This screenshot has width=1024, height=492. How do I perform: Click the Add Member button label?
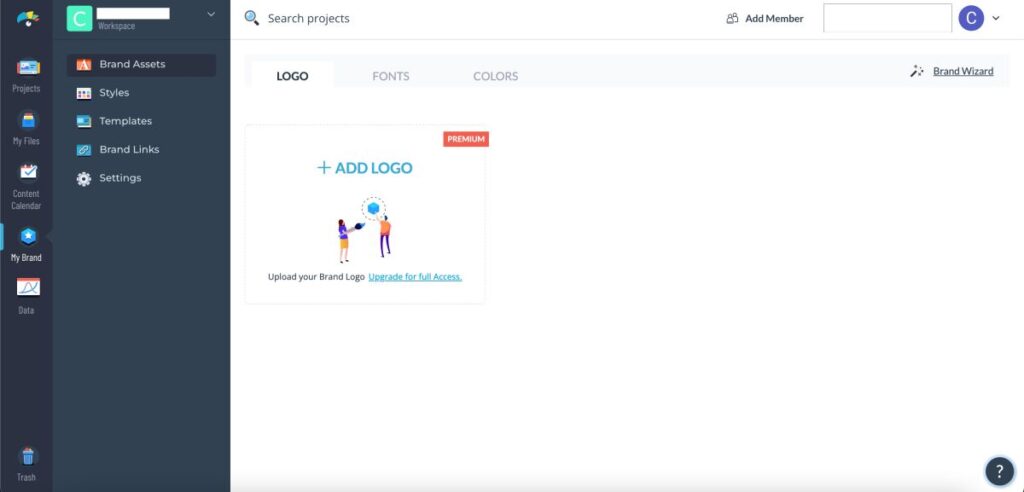pos(774,19)
